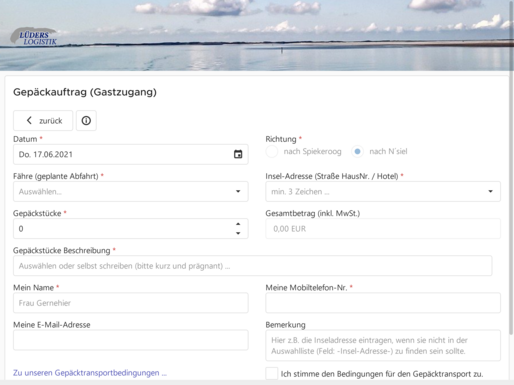Focus the Meine Mobiltelefon-Nr. field

[x=383, y=303]
